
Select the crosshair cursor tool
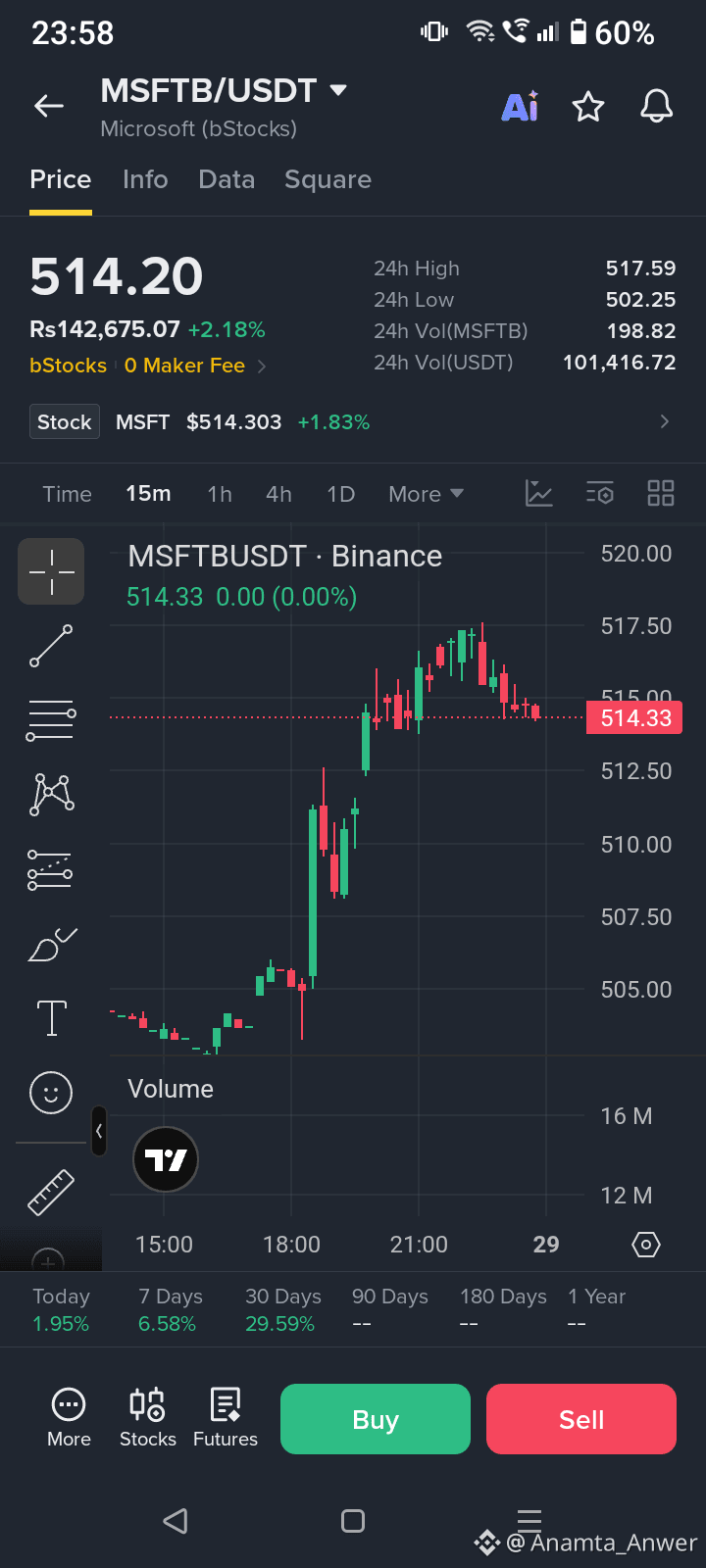[51, 571]
